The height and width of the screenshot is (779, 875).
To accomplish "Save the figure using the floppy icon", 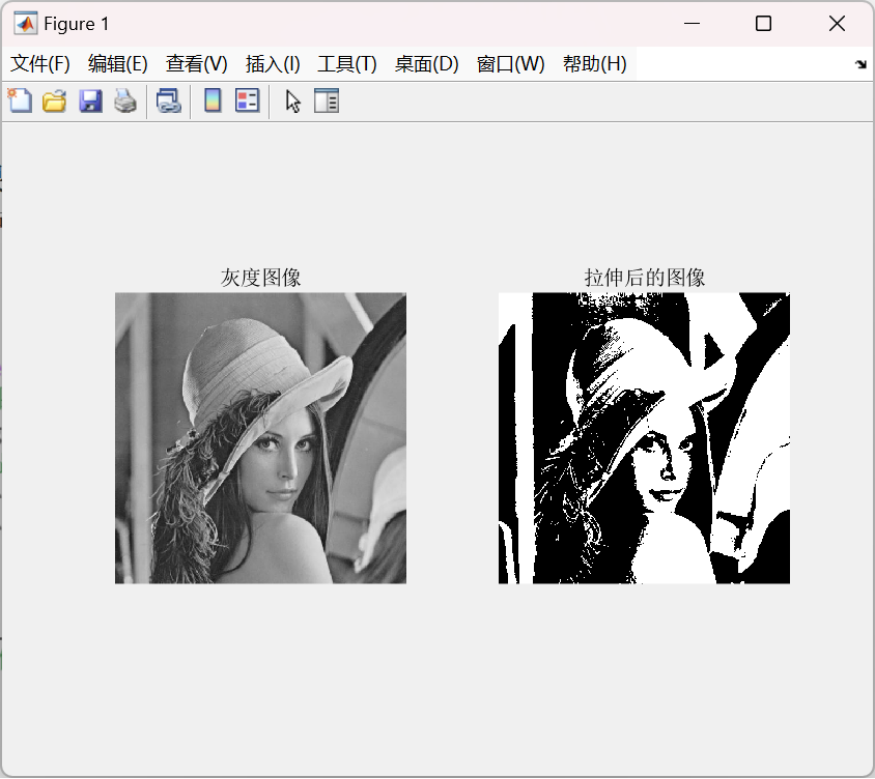I will 90,101.
